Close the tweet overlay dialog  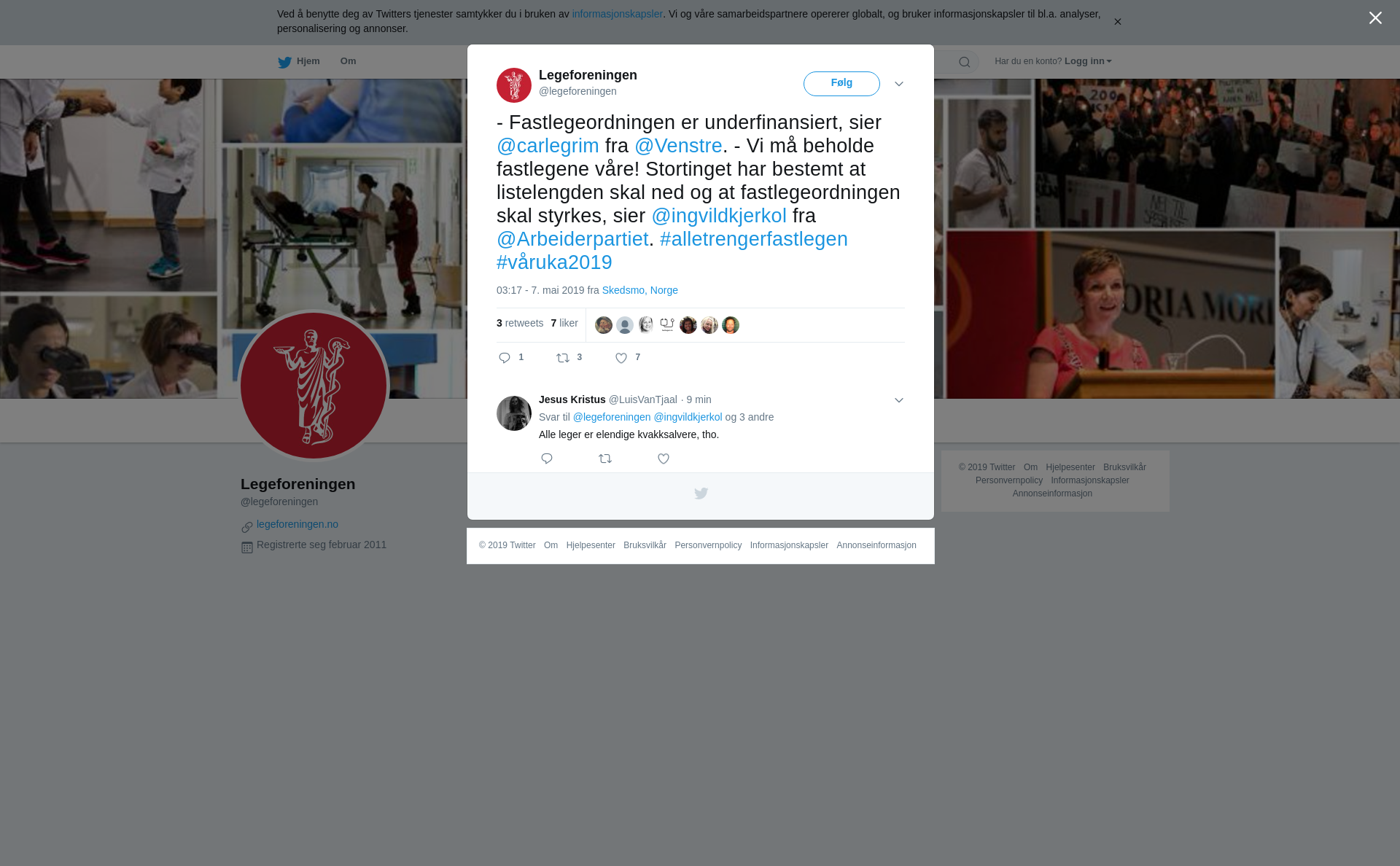(1375, 18)
